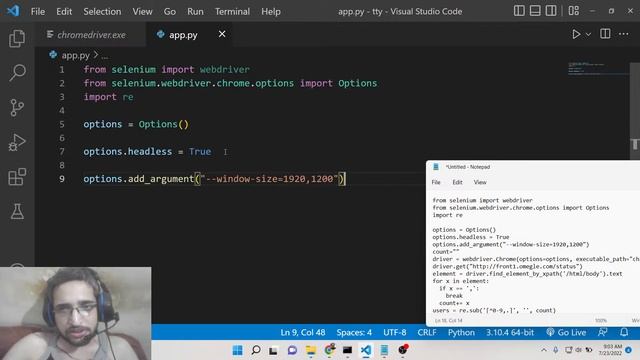Viewport: 640px width, 360px height.
Task: Click the Notepad title bar icon
Action: (x=436, y=167)
